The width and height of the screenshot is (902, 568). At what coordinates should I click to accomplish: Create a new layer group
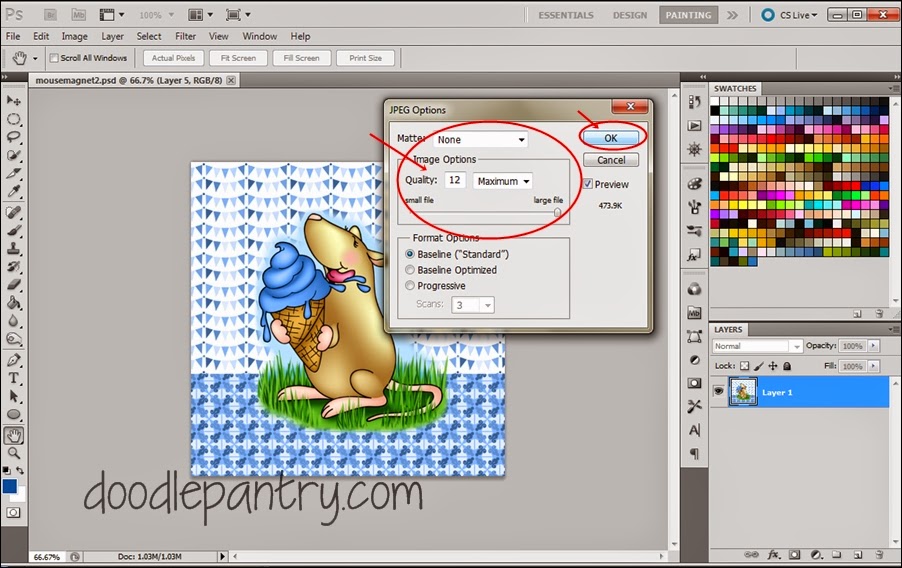[x=836, y=555]
